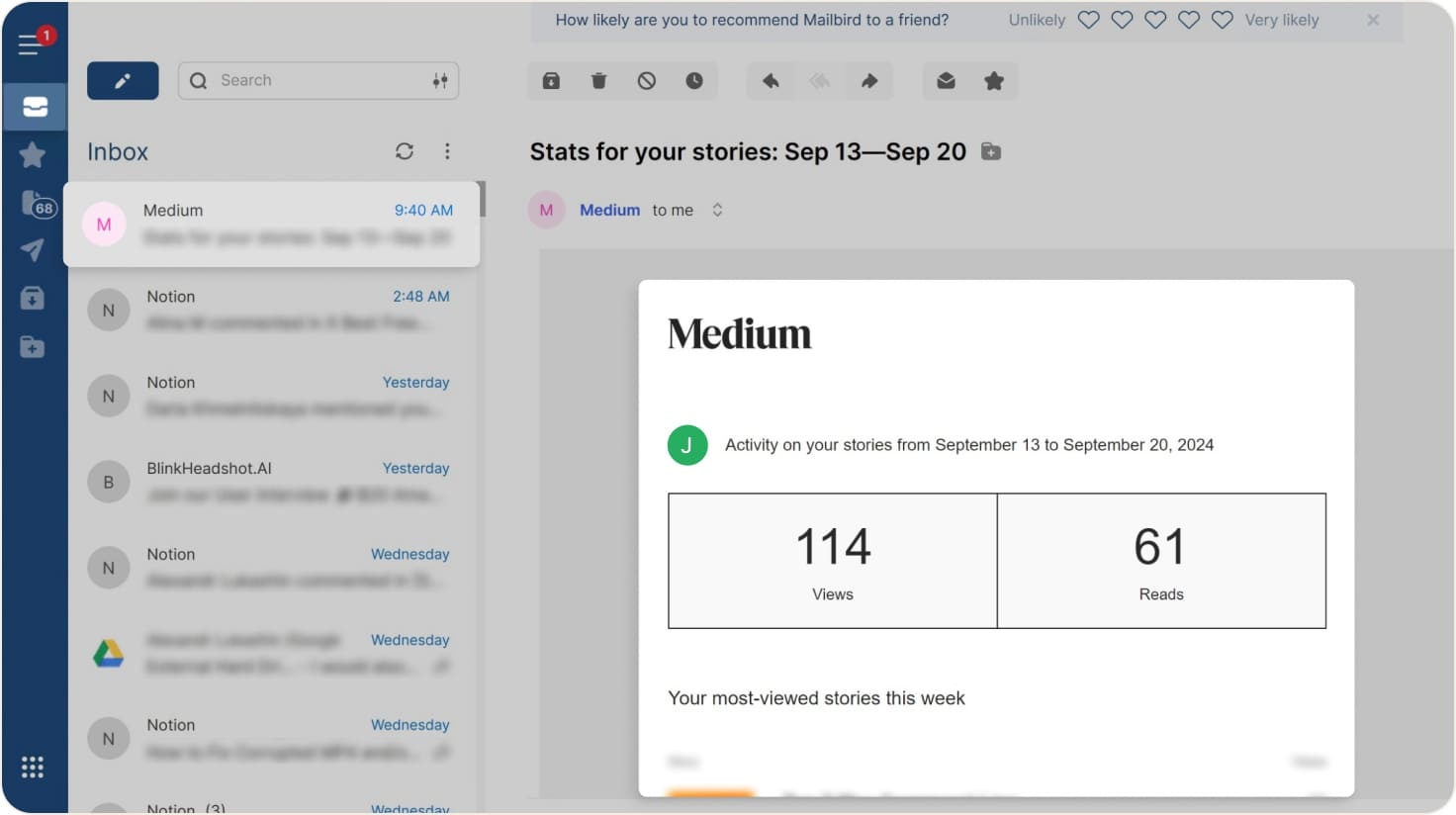The width and height of the screenshot is (1456, 815).
Task: Open the search filter options
Action: (x=441, y=80)
